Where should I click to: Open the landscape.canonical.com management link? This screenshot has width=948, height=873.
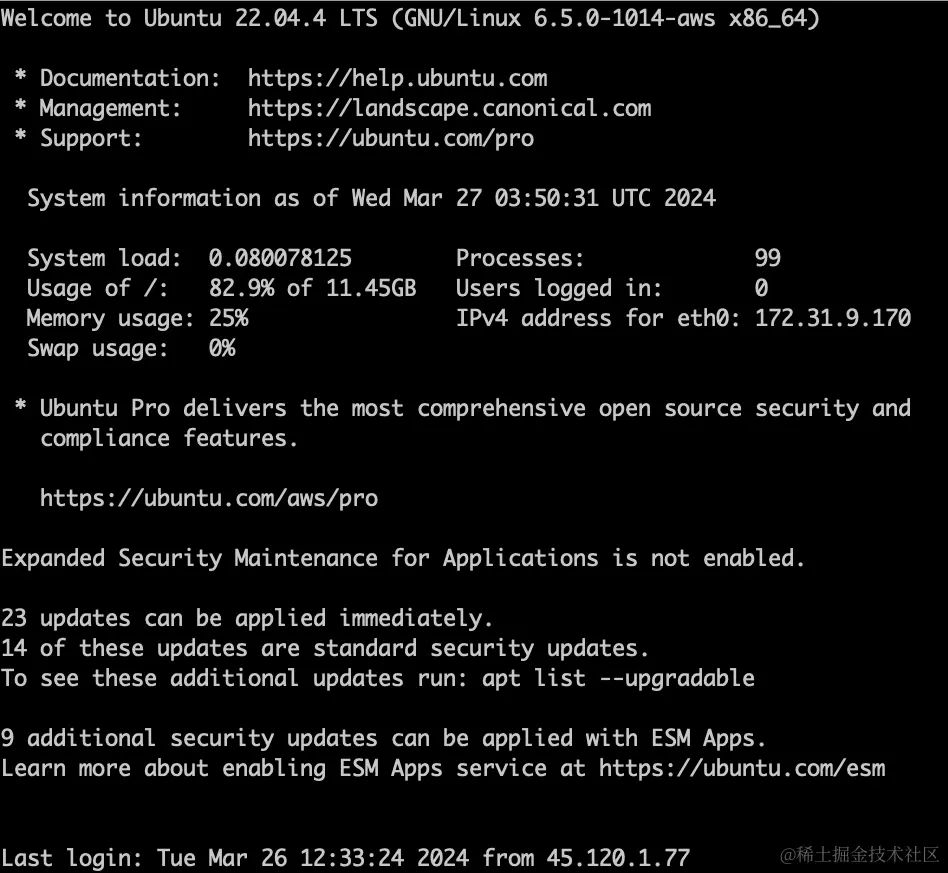point(449,108)
